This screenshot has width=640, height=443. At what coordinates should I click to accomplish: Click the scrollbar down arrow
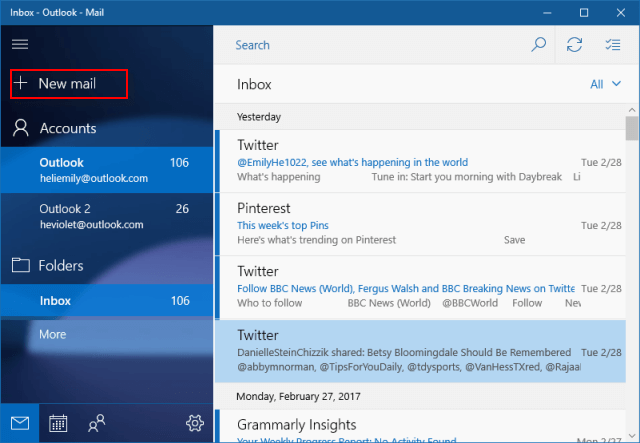pos(632,436)
